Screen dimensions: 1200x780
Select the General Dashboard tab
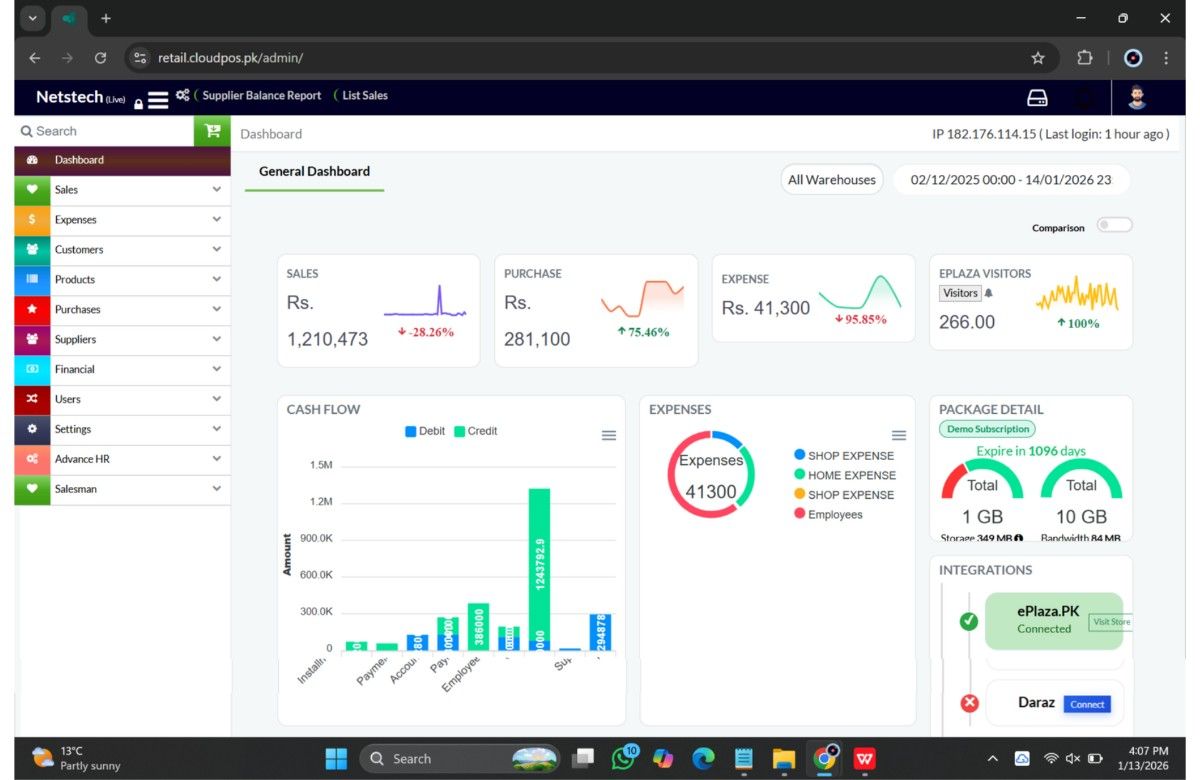pyautogui.click(x=314, y=171)
